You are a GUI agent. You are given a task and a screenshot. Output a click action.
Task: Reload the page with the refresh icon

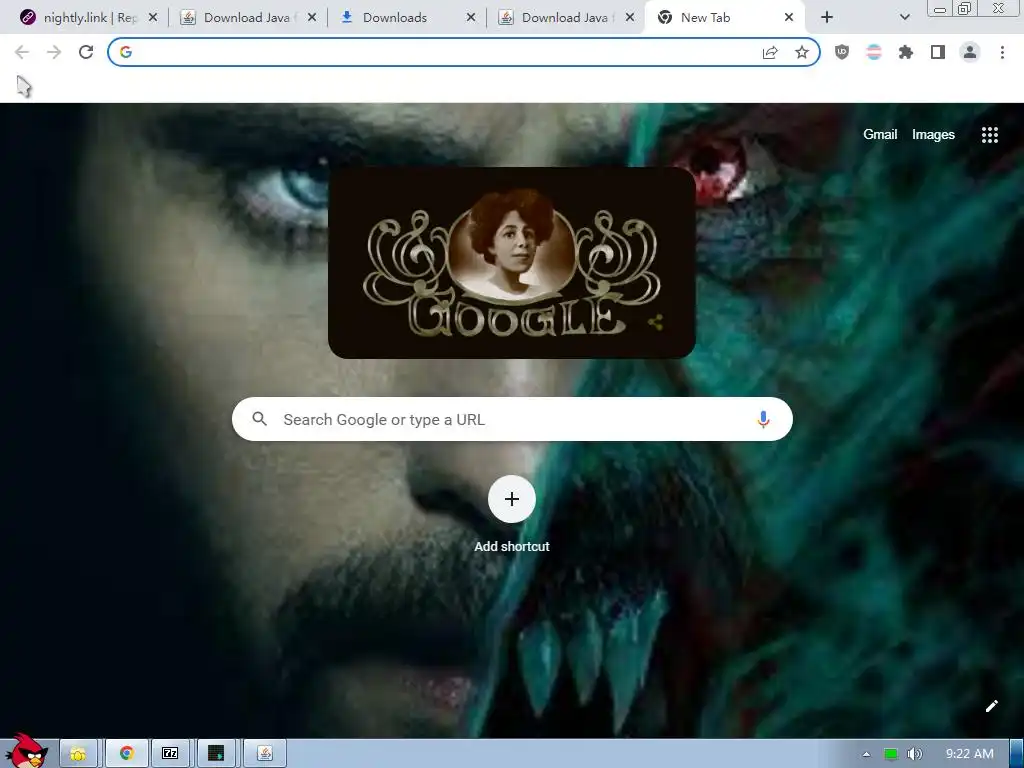86,52
